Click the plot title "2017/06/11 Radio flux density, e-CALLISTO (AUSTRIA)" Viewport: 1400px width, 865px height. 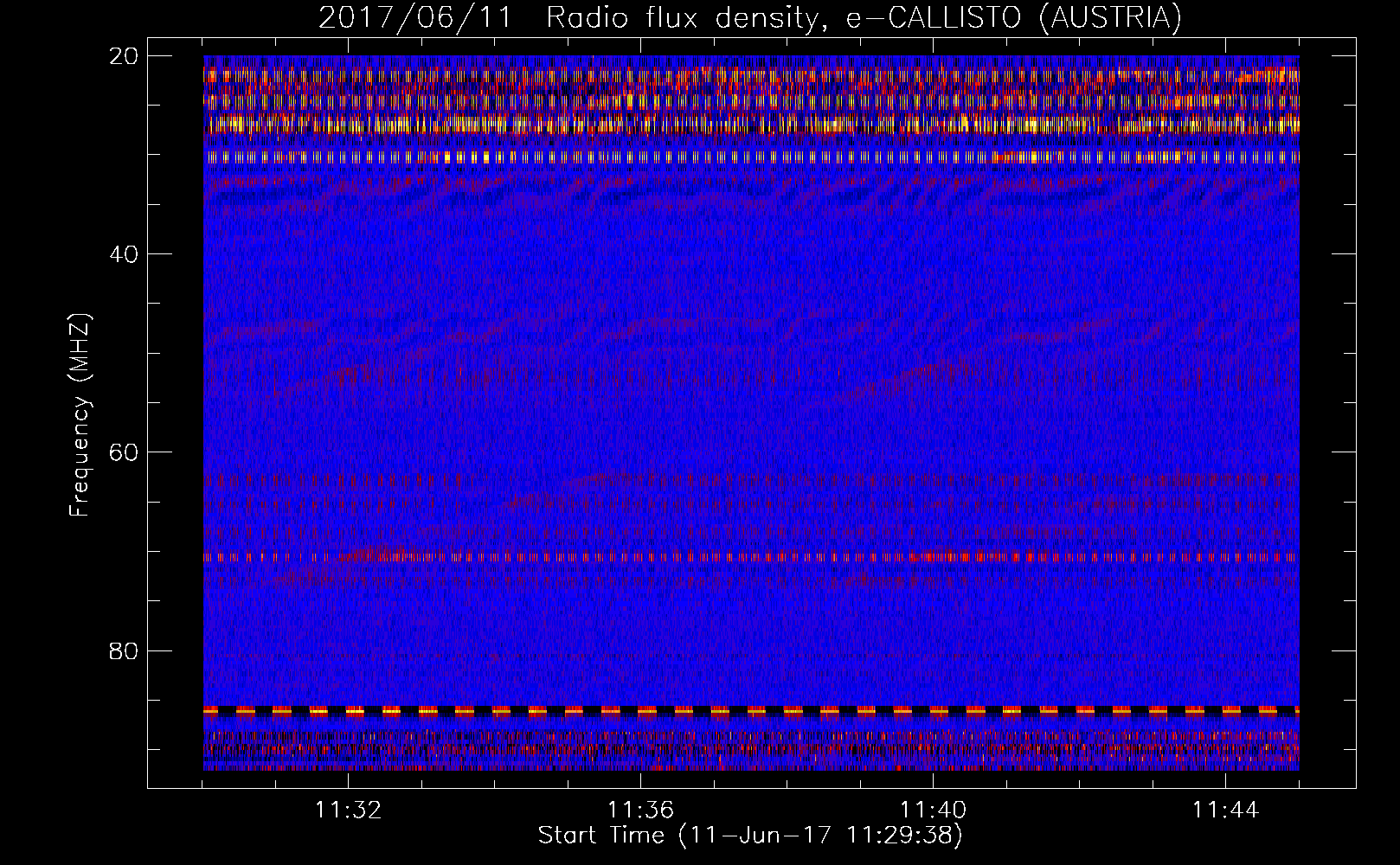[750, 17]
